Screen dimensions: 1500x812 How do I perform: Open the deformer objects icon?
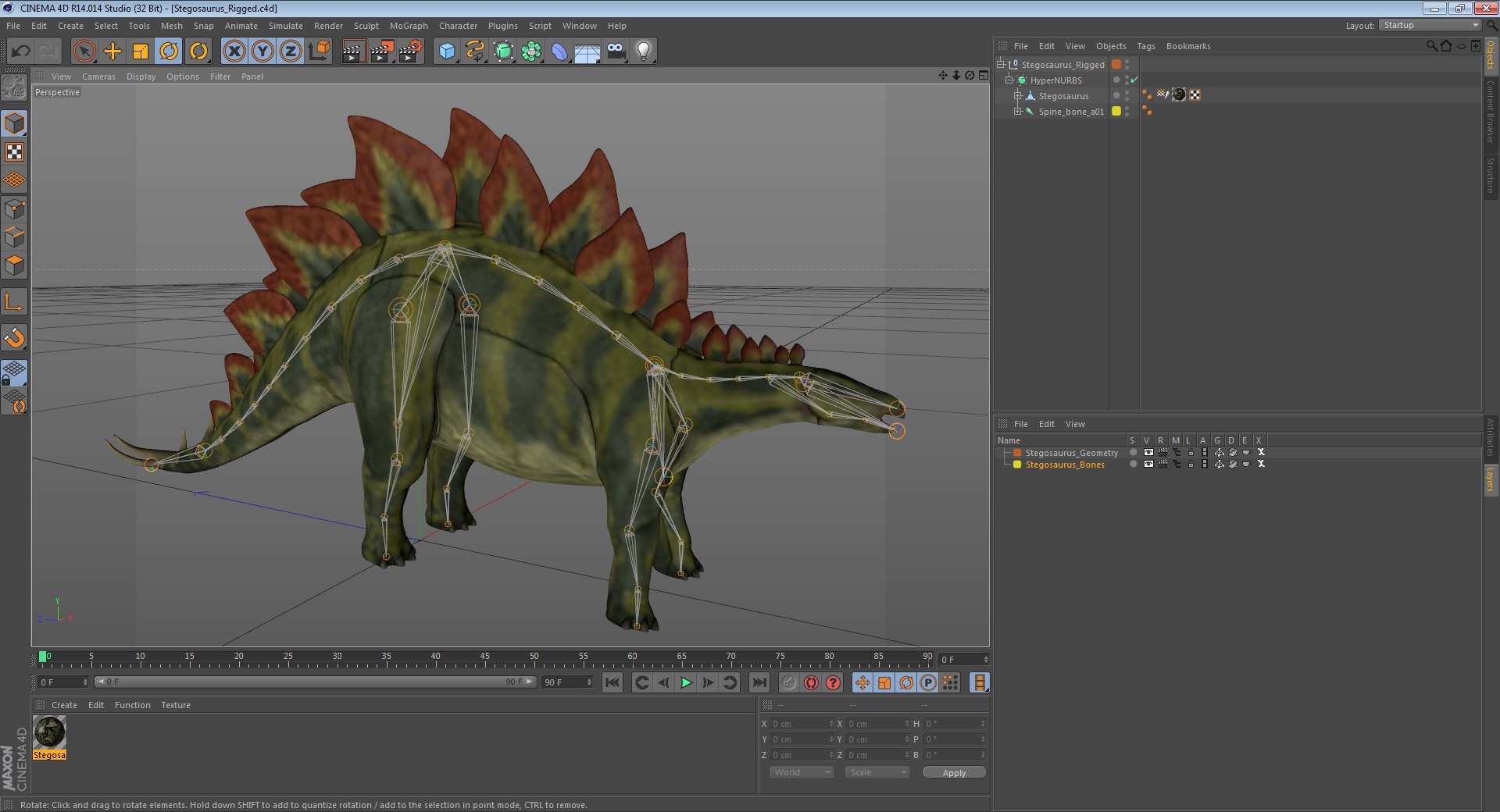(x=560, y=52)
